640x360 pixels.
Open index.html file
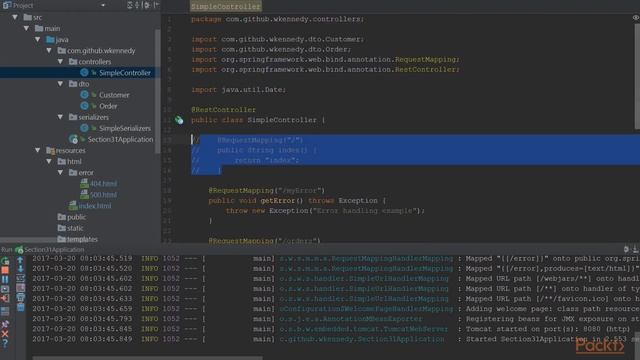click(95, 206)
